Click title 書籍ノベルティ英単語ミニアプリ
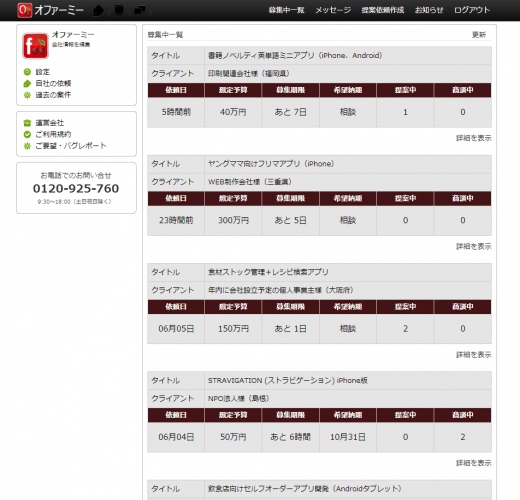Screen dimensions: 520x500 click(295, 55)
